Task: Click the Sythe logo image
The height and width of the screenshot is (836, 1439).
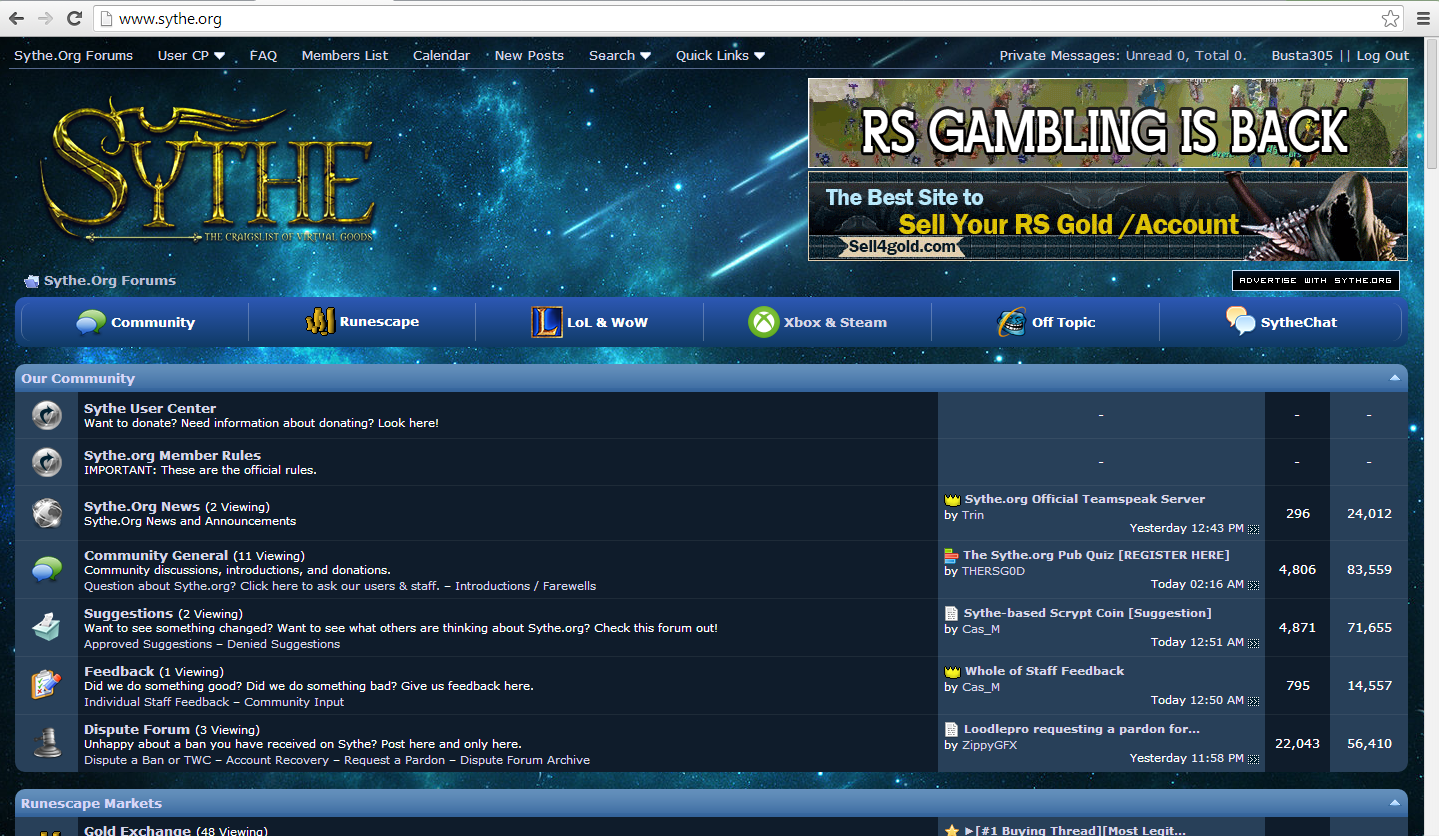Action: 208,170
